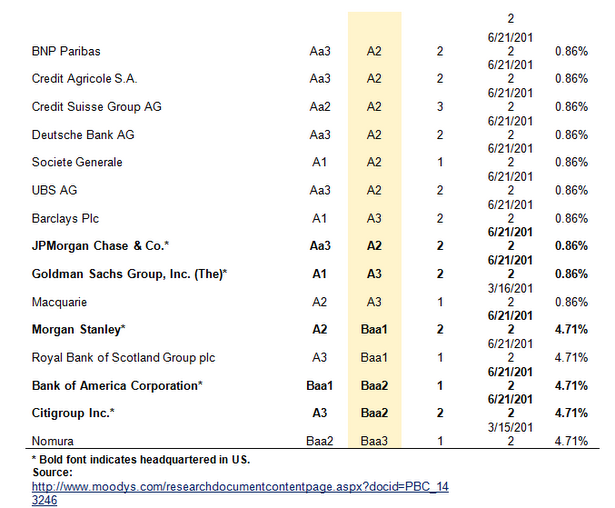Image resolution: width=615 pixels, height=508 pixels.
Task: Select the 'Societe Generale' name
Action: 77,162
